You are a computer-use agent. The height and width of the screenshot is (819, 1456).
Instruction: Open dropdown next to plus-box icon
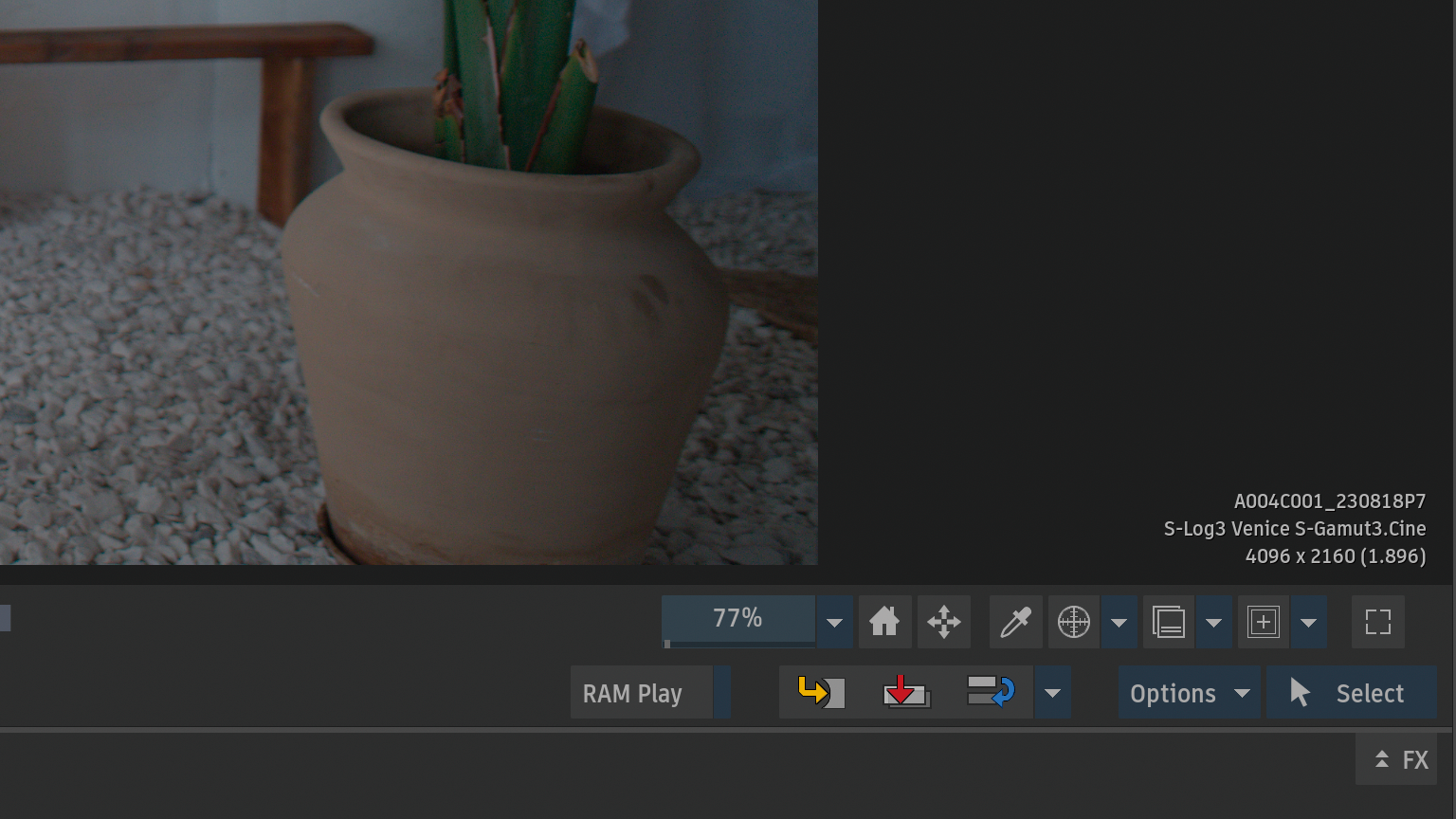[1308, 623]
